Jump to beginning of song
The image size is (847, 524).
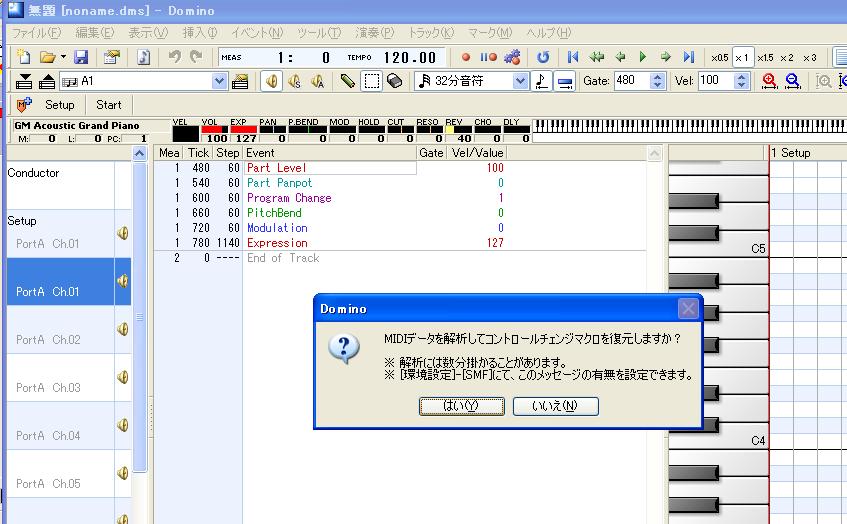pos(573,57)
